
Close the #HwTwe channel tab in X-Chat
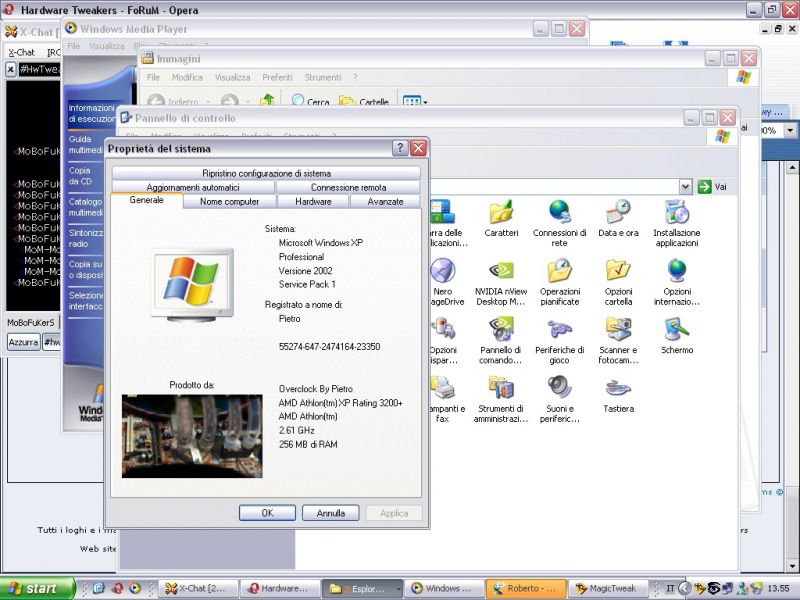point(10,69)
